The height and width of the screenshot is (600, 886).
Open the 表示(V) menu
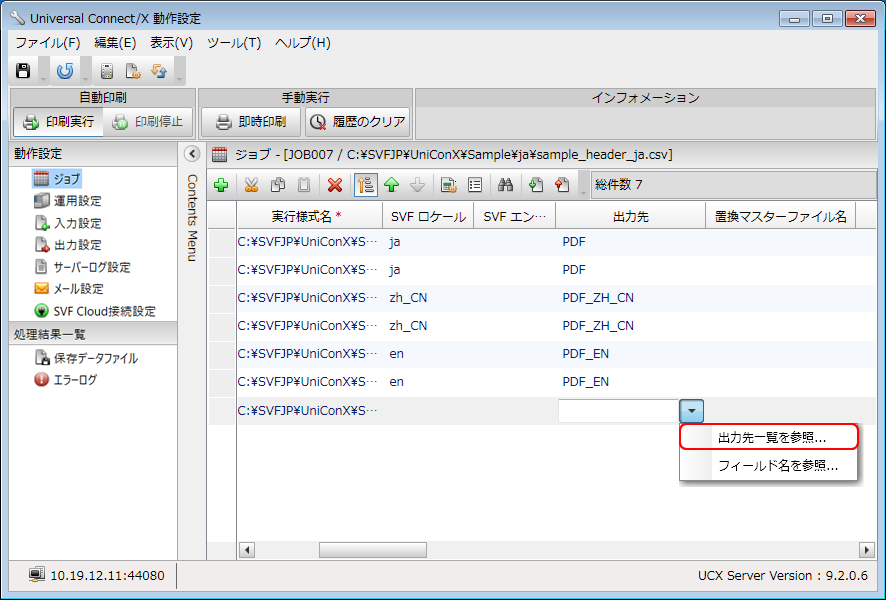[171, 43]
